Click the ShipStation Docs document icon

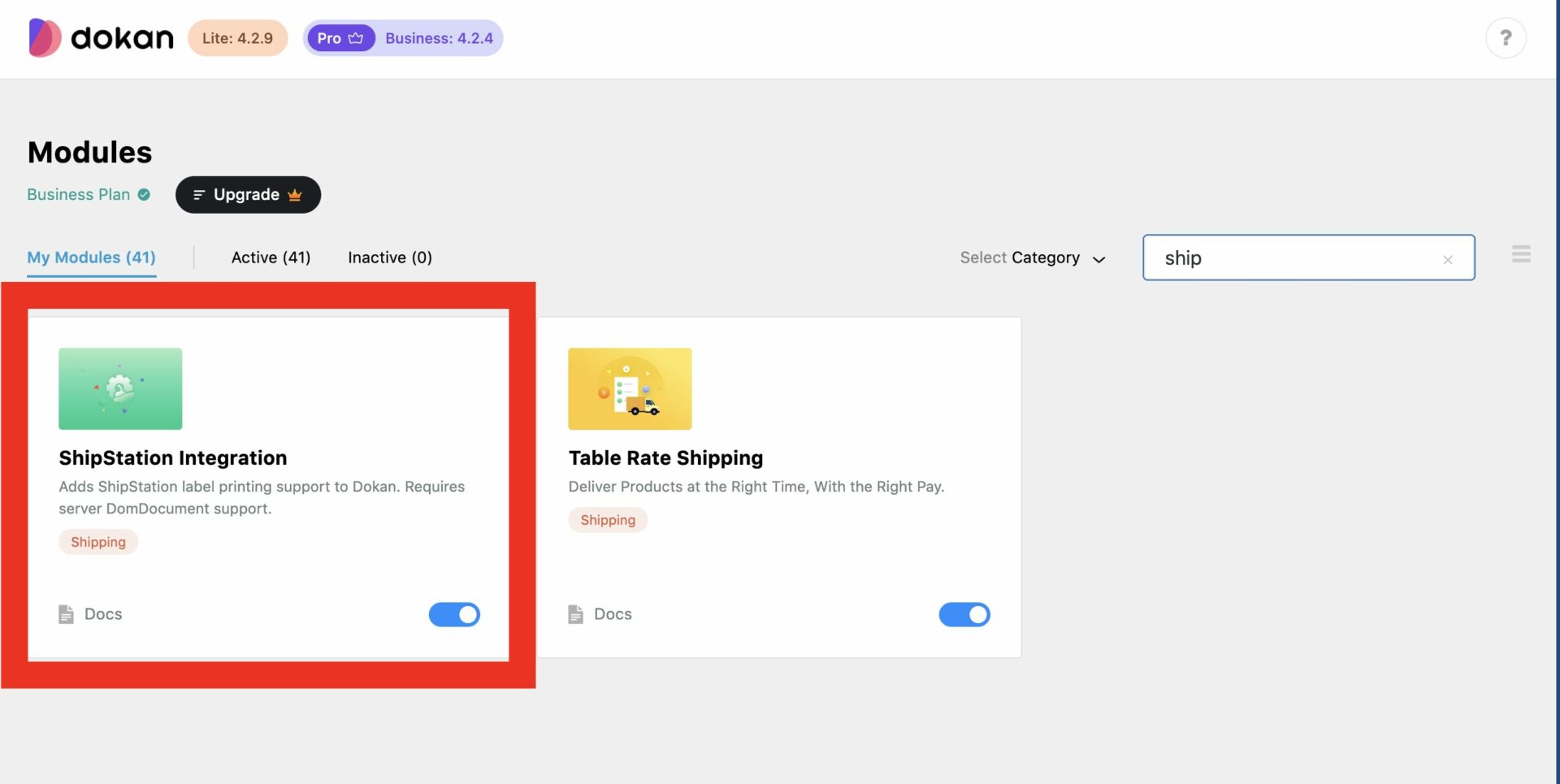coord(66,614)
